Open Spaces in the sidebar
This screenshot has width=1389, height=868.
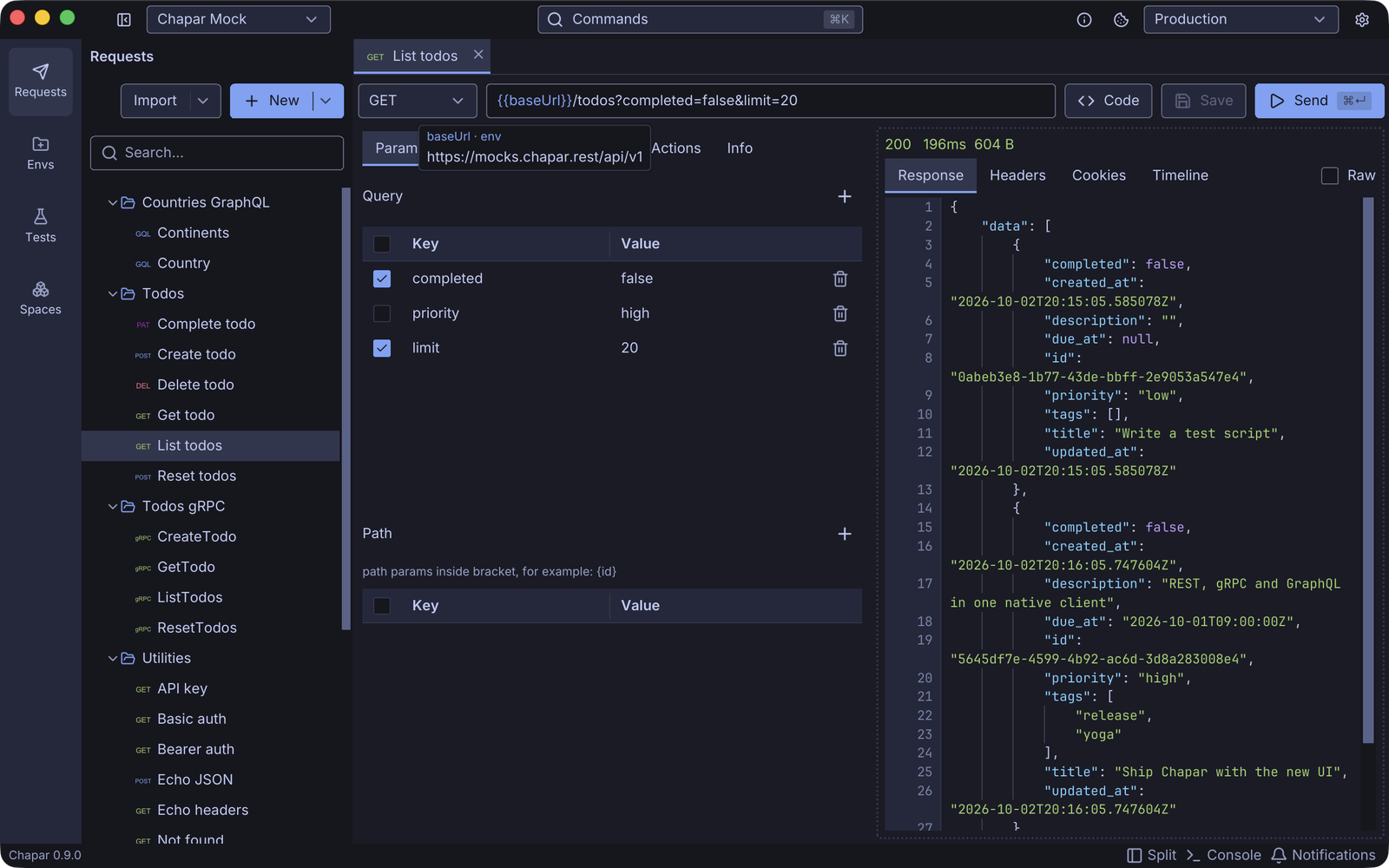point(40,299)
